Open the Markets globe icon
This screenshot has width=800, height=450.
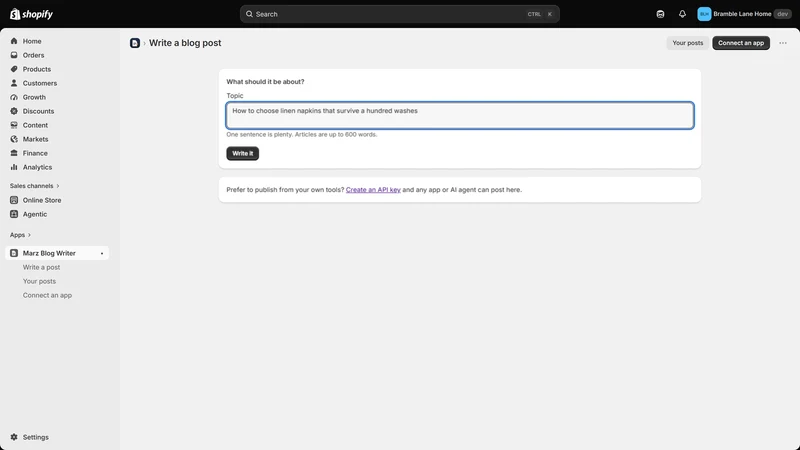(14, 139)
